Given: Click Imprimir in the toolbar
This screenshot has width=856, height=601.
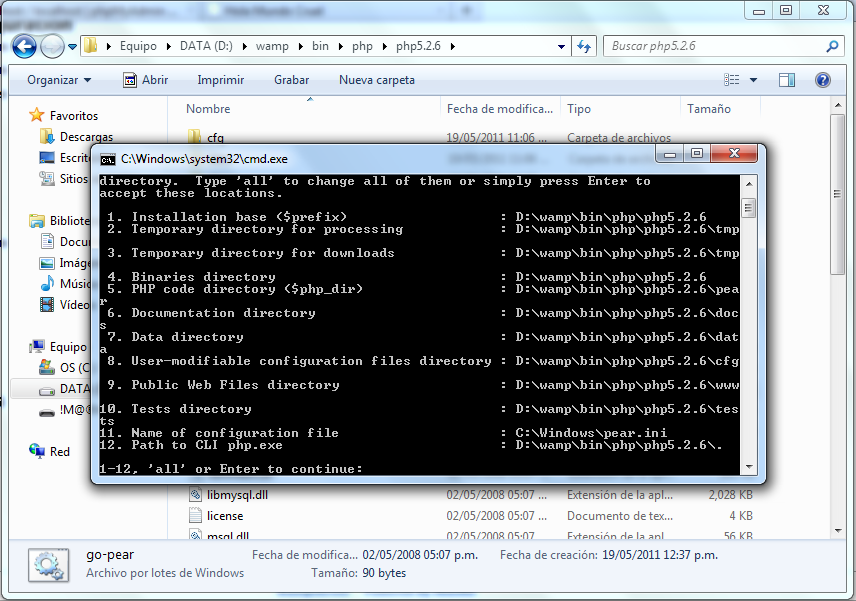Looking at the screenshot, I should (x=220, y=80).
